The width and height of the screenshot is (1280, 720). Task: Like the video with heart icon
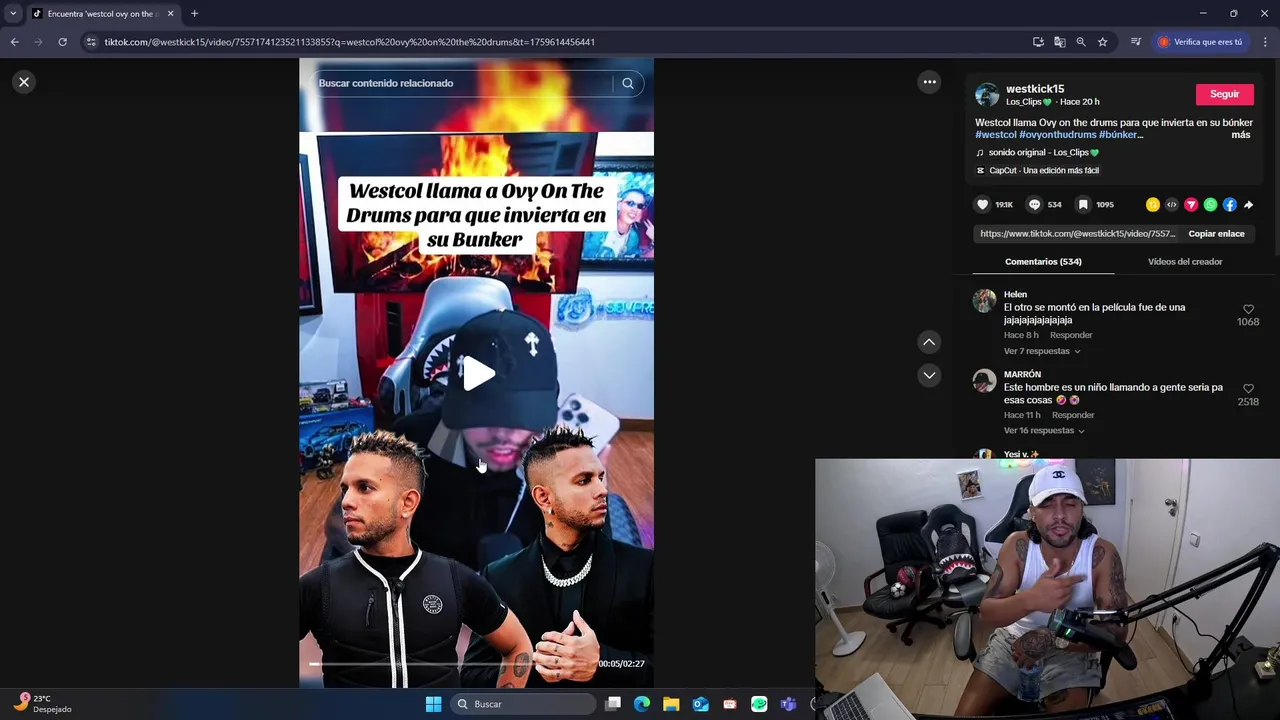coord(982,204)
